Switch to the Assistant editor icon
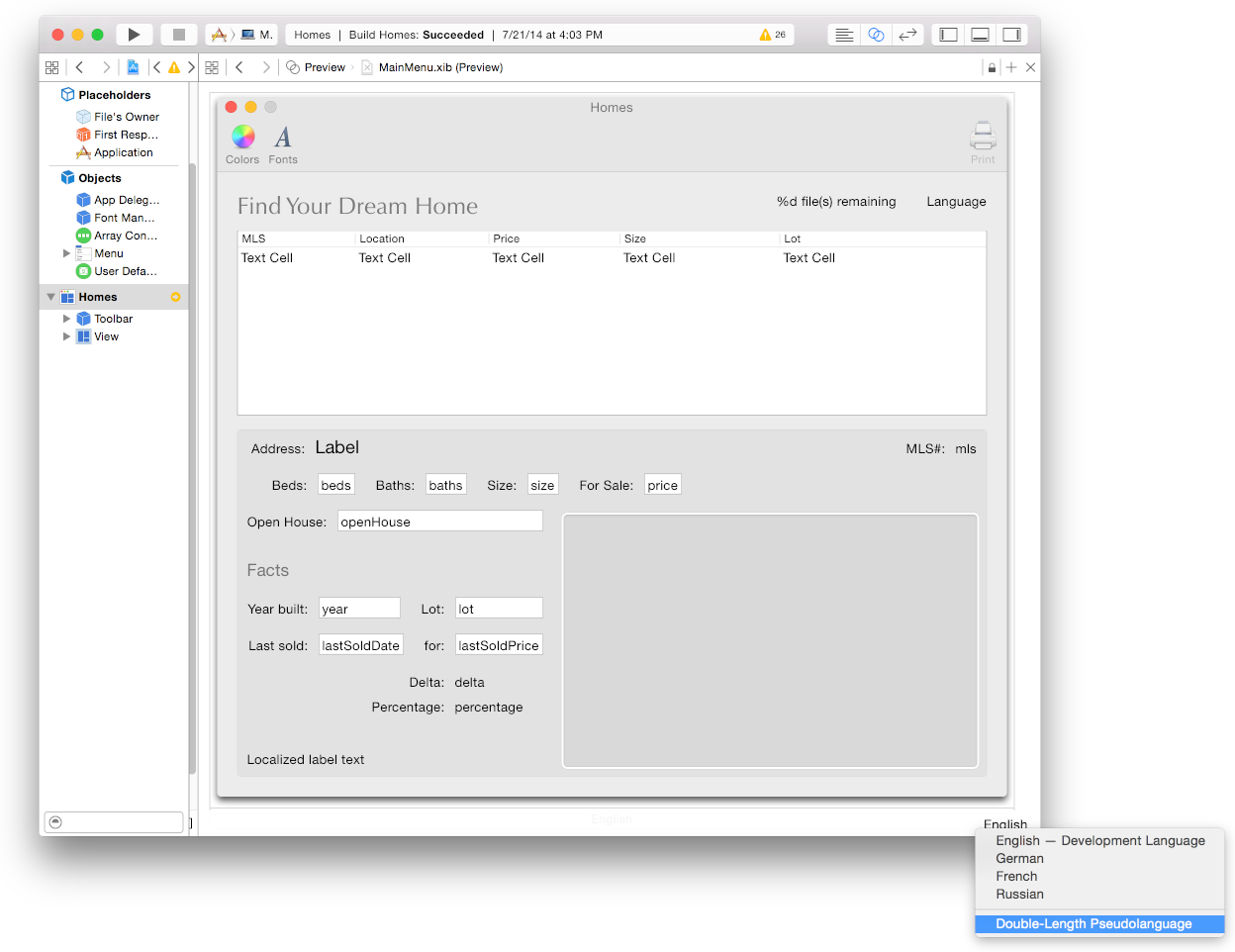 [876, 35]
